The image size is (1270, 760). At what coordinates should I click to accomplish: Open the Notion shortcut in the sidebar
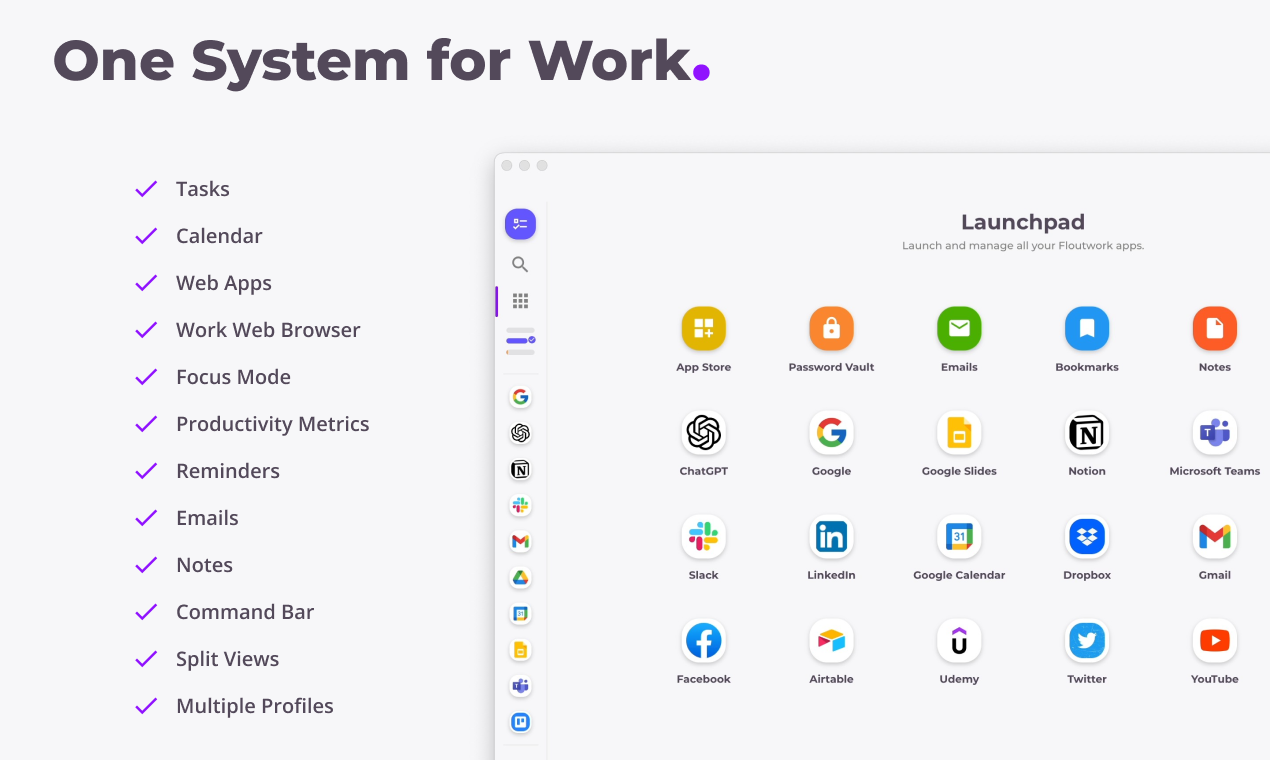(x=520, y=469)
